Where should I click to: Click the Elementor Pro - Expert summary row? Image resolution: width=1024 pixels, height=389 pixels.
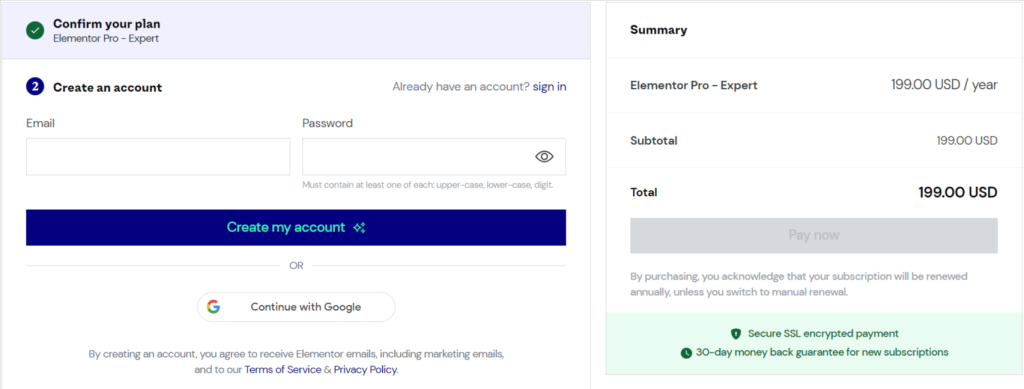(814, 86)
